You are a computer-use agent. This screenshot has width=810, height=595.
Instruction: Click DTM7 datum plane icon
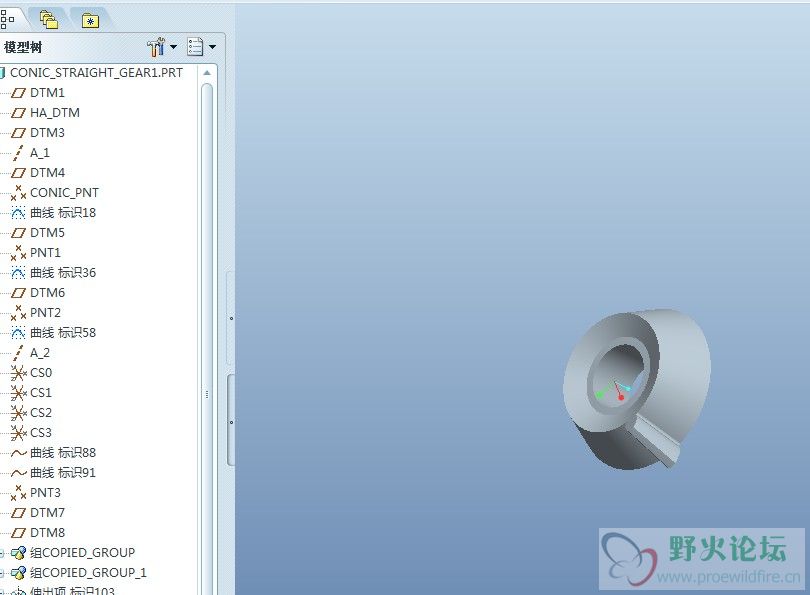19,513
